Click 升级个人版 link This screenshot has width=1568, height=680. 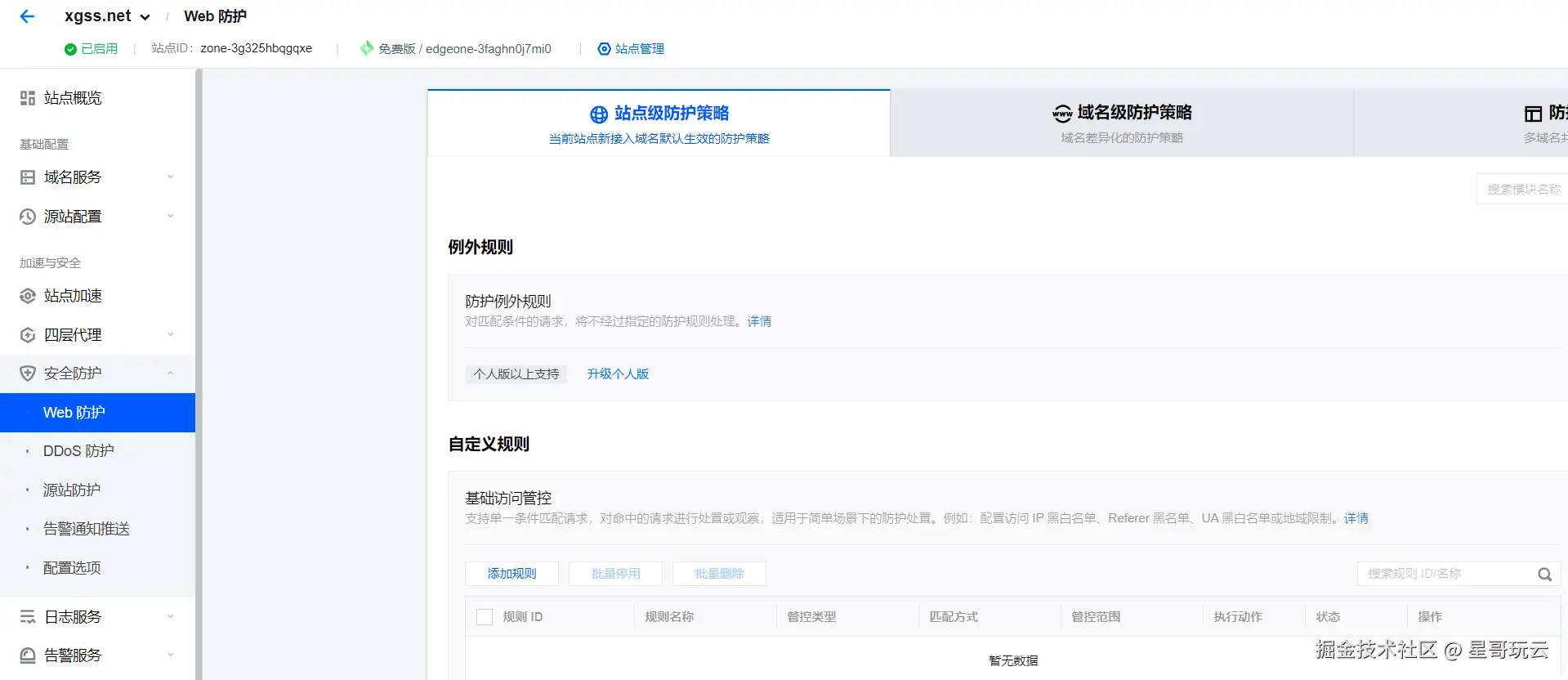click(x=618, y=374)
